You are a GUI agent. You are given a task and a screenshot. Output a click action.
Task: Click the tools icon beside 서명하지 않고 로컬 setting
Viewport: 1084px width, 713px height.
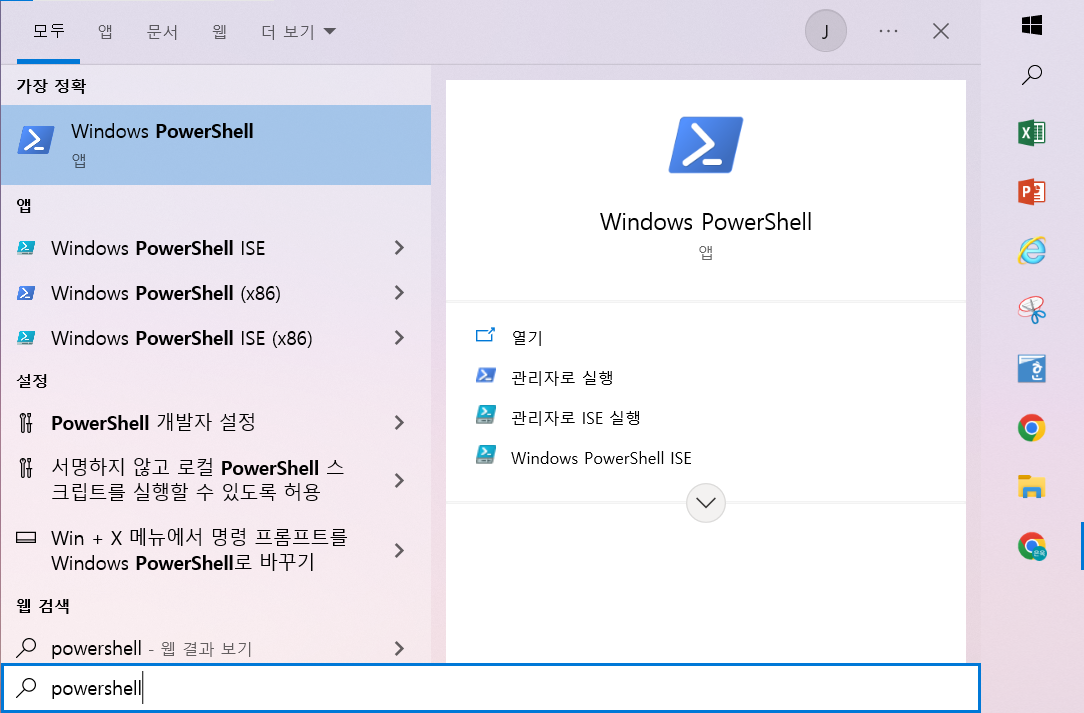click(26, 468)
